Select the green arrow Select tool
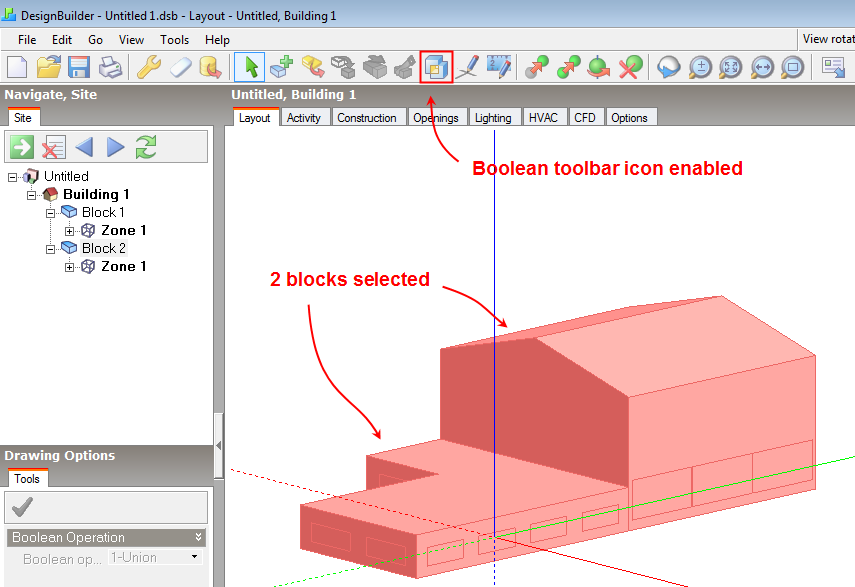This screenshot has width=855, height=587. (x=251, y=67)
